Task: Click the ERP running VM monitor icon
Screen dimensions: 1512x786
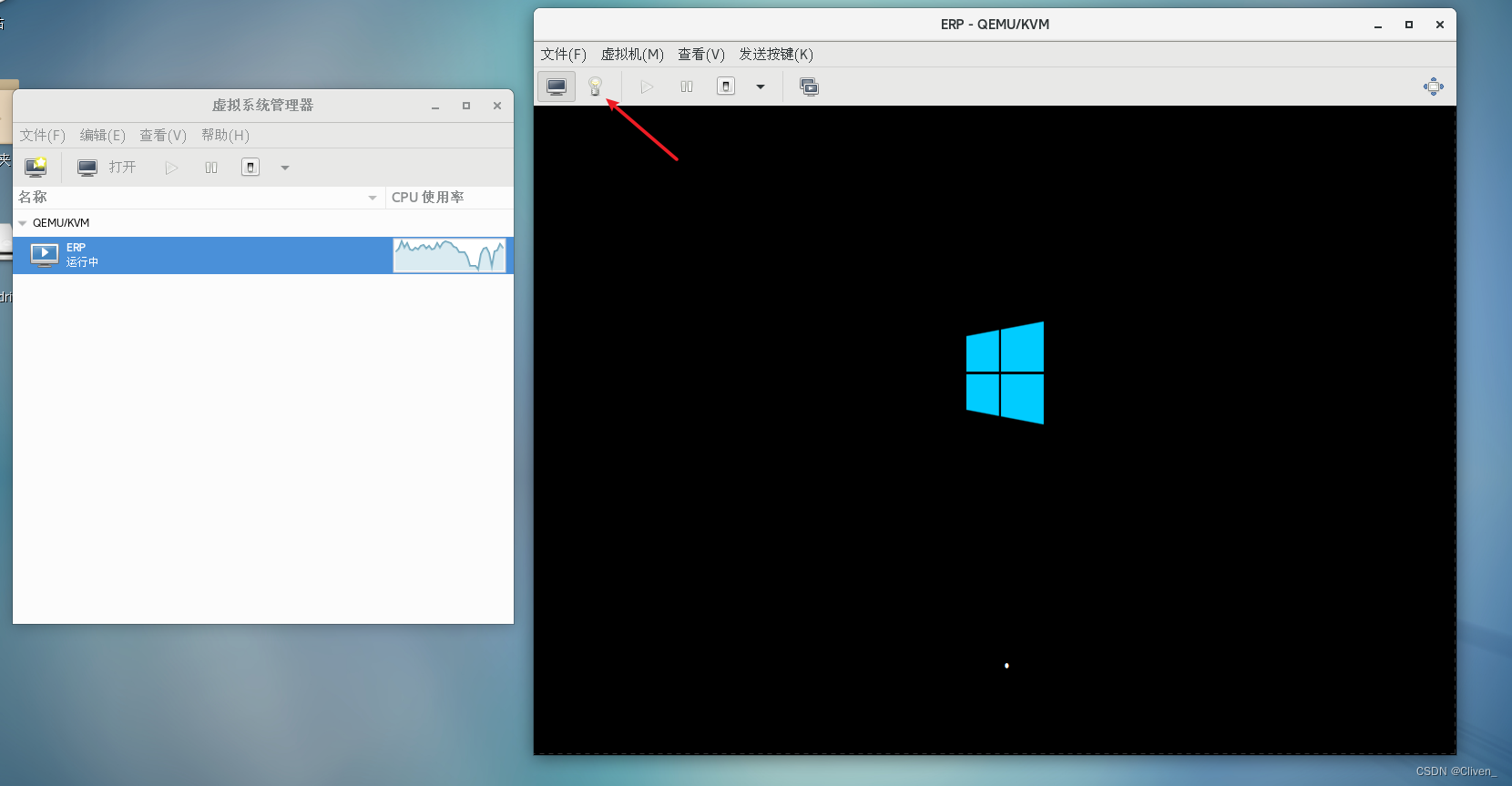Action: [45, 255]
